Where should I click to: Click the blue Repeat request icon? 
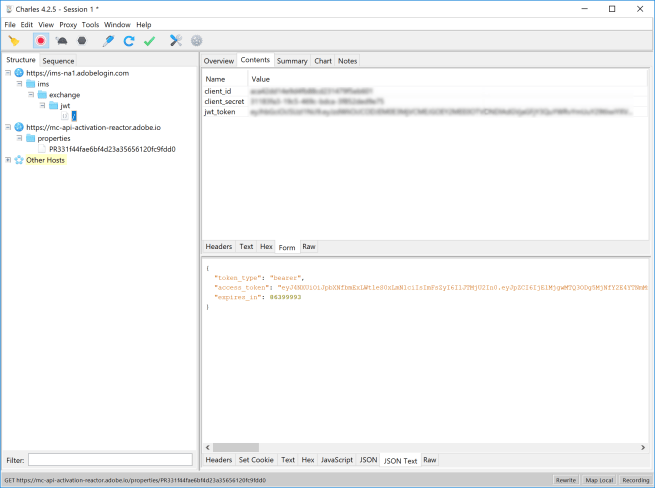tap(129, 41)
